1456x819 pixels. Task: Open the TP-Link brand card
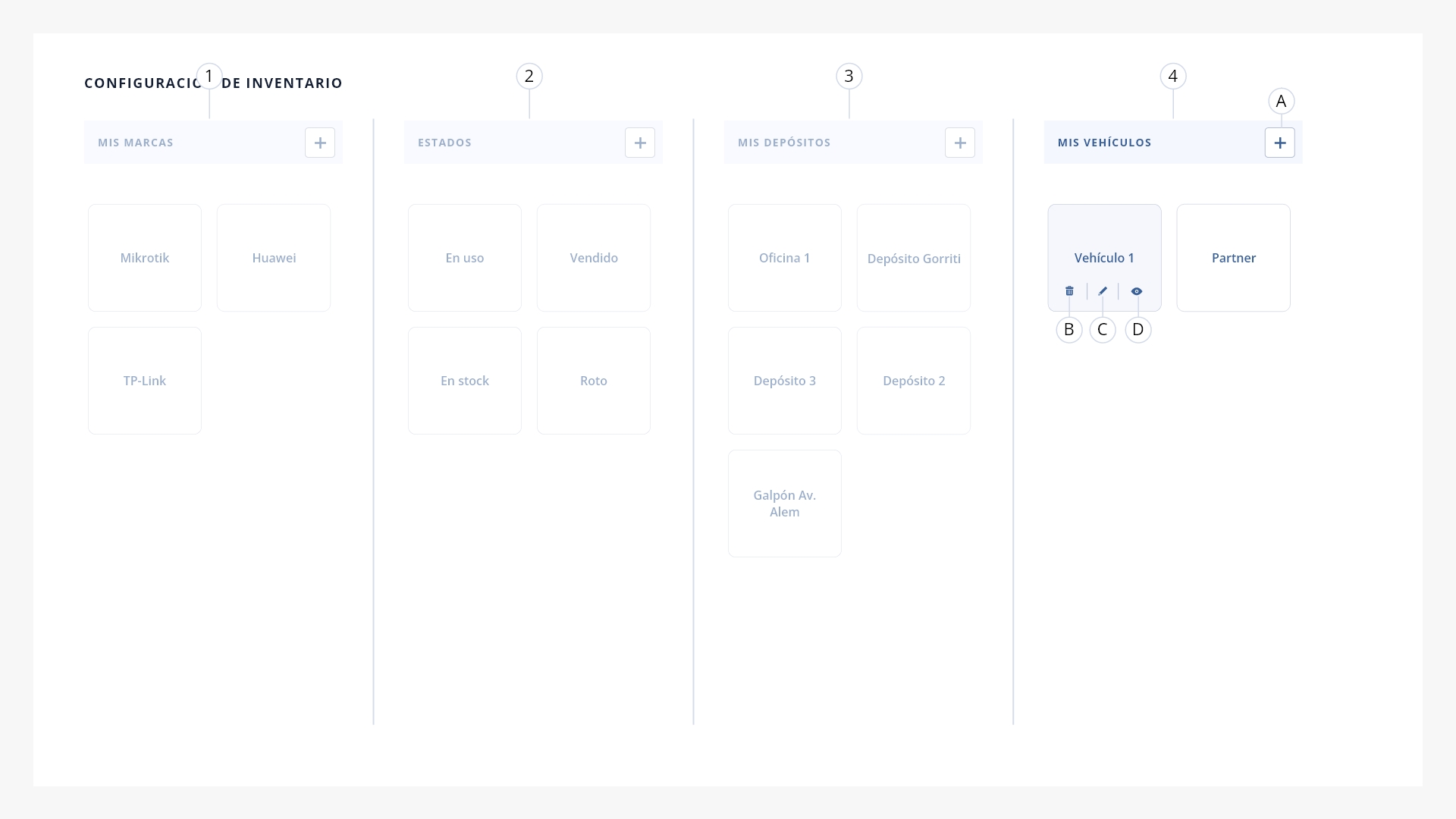point(145,381)
